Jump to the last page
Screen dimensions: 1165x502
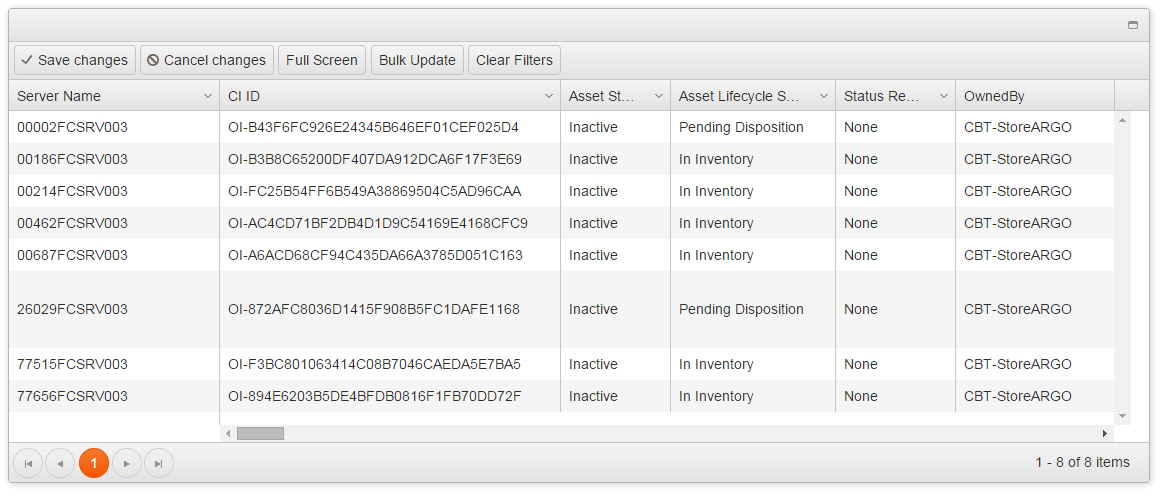click(x=159, y=463)
